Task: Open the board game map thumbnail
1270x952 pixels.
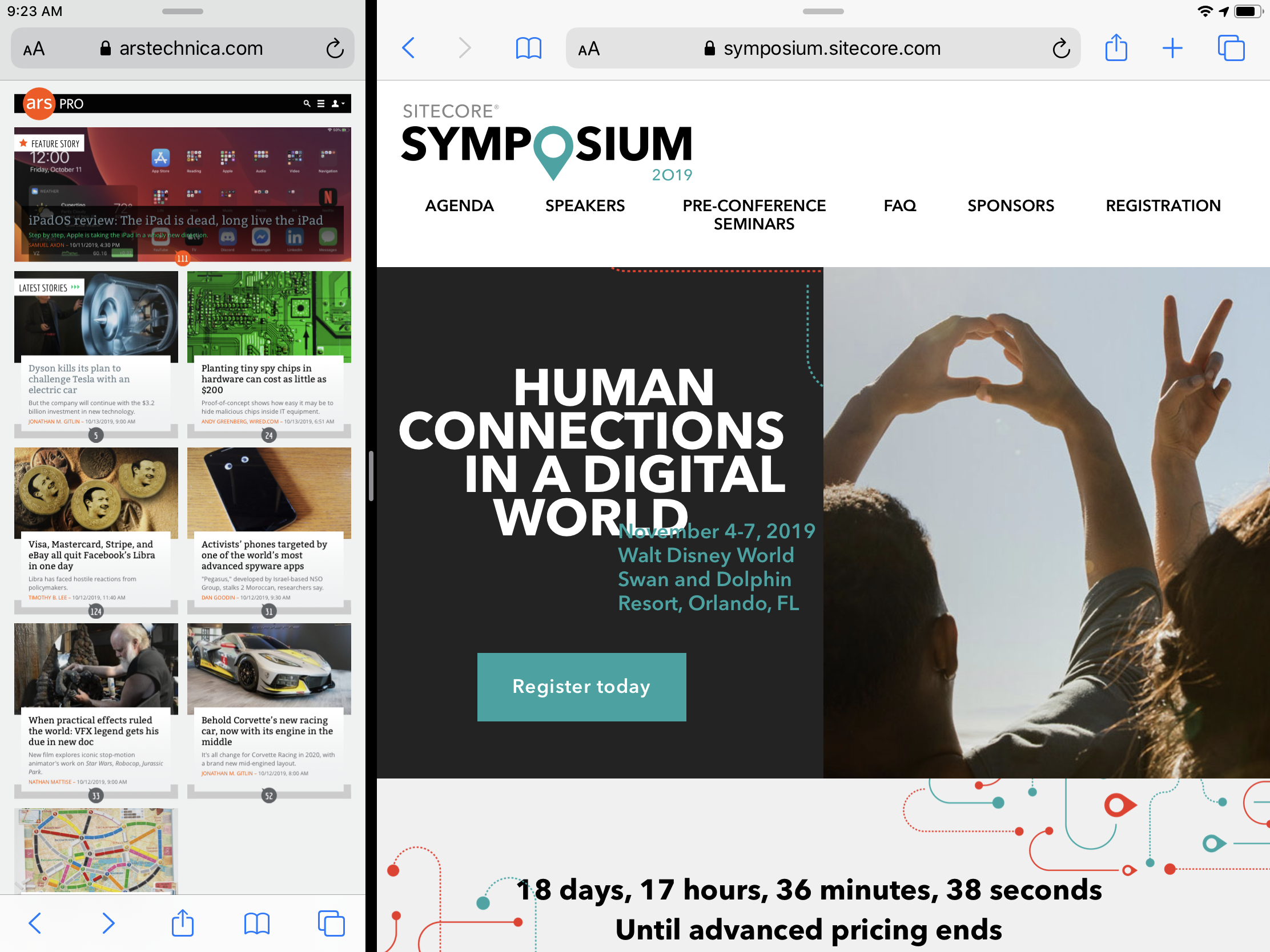Action: (96, 851)
